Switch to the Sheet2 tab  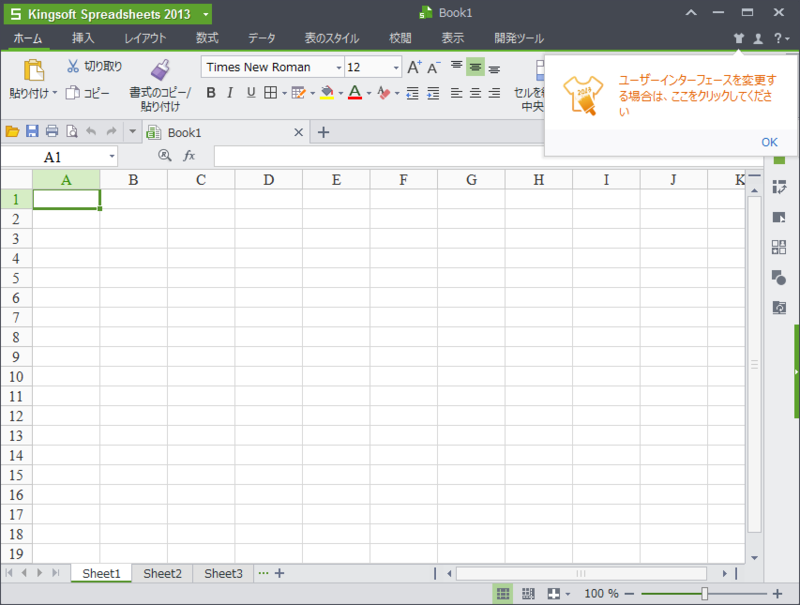162,573
